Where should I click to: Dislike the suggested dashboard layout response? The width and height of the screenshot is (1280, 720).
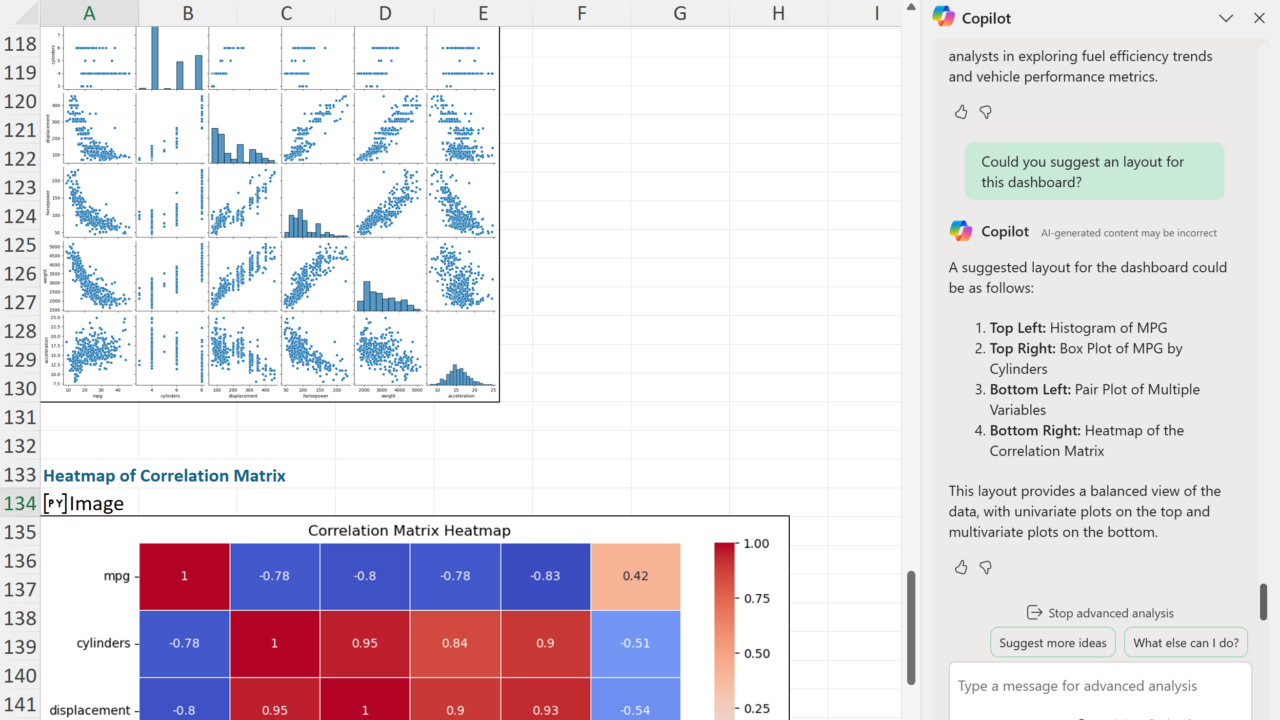click(985, 567)
